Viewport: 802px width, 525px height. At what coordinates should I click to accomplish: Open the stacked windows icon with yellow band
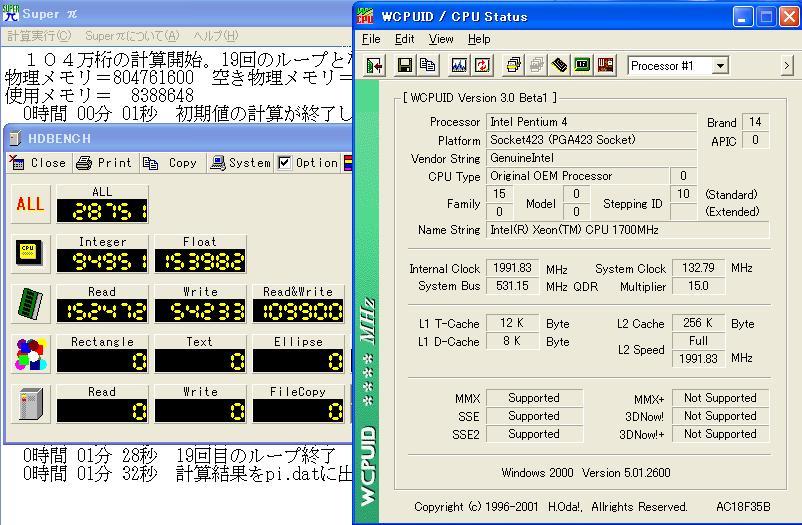(x=513, y=65)
